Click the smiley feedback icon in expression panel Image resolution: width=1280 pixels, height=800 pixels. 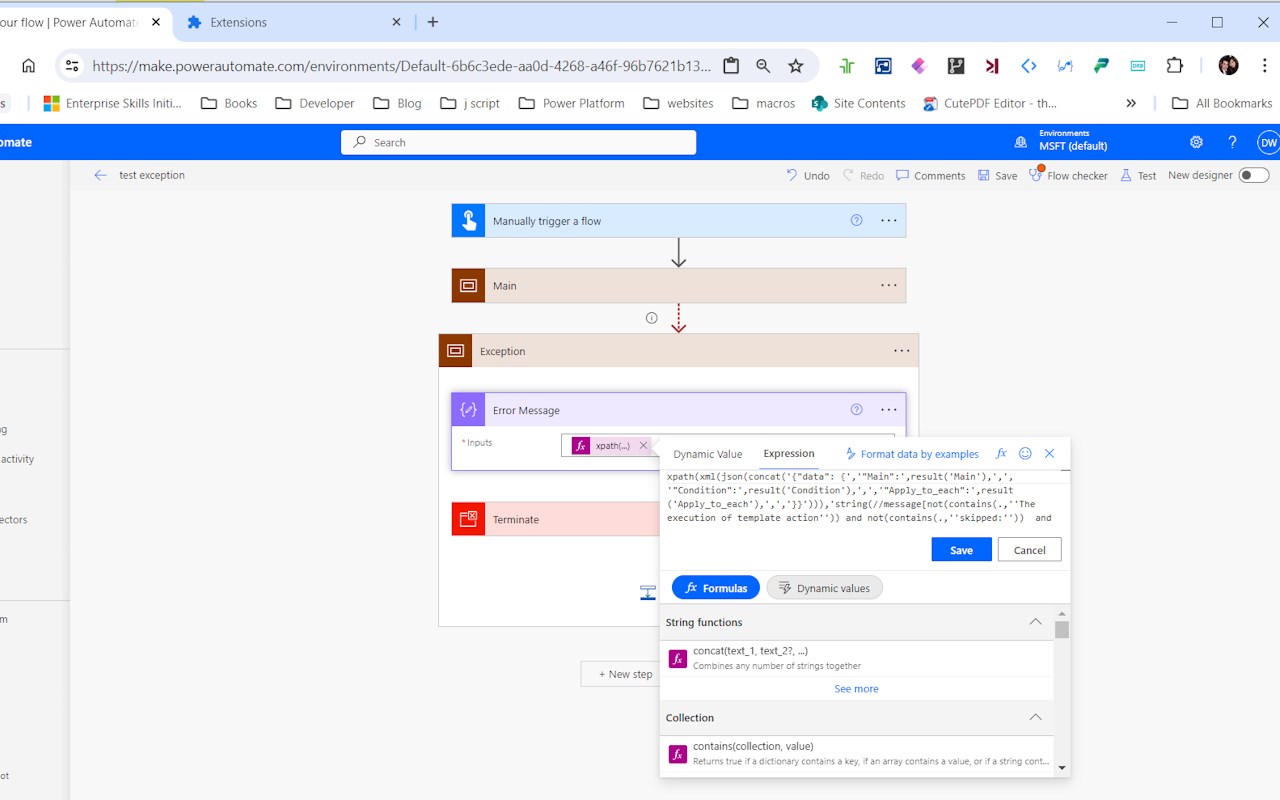[1025, 453]
